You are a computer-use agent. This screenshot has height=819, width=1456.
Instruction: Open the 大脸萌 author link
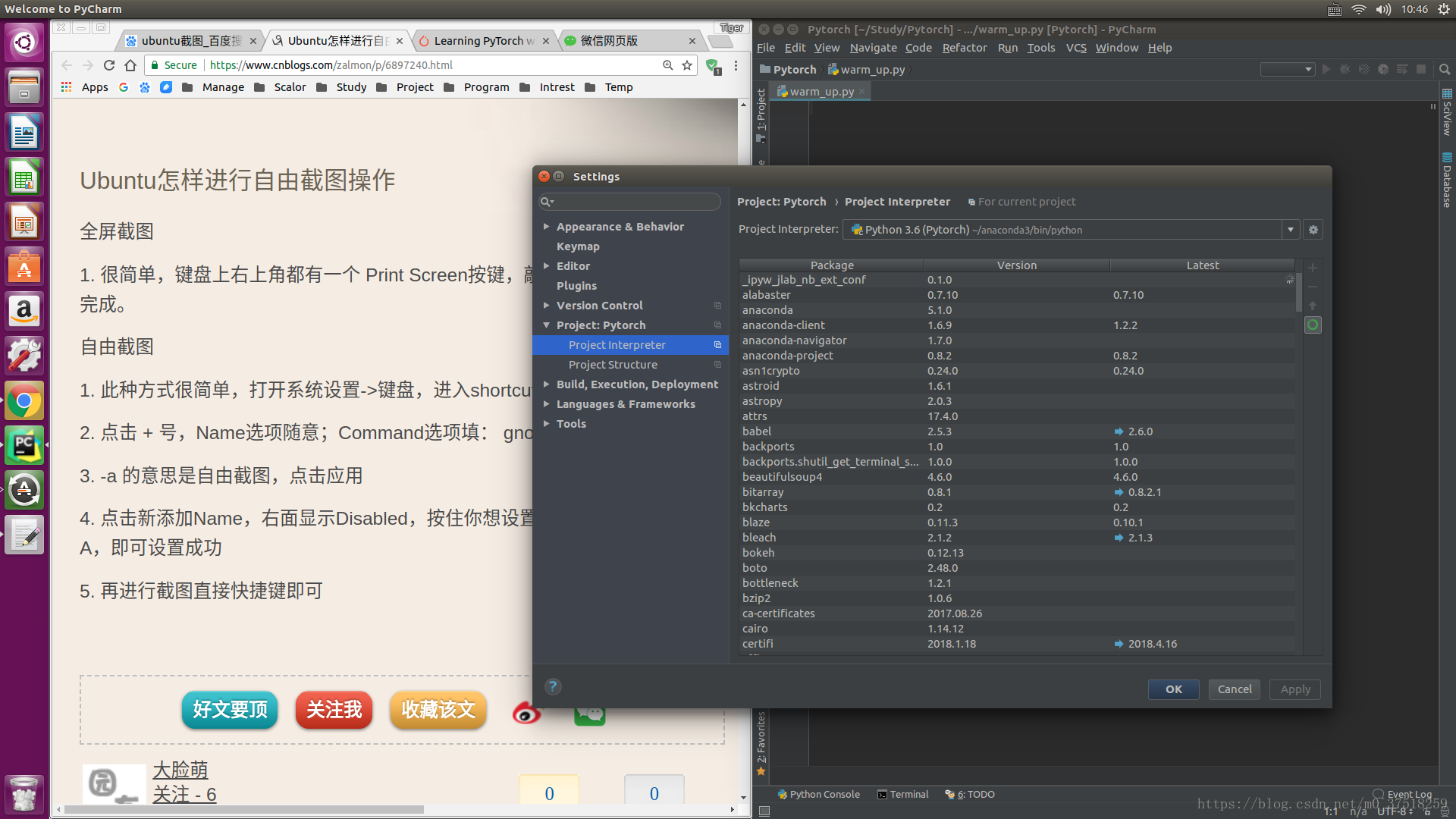[180, 770]
